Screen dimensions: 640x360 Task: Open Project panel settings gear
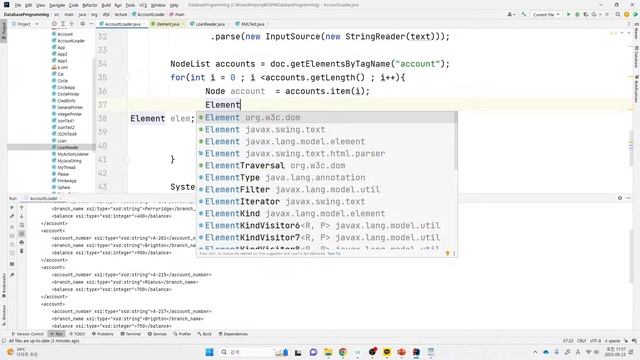[x=82, y=24]
